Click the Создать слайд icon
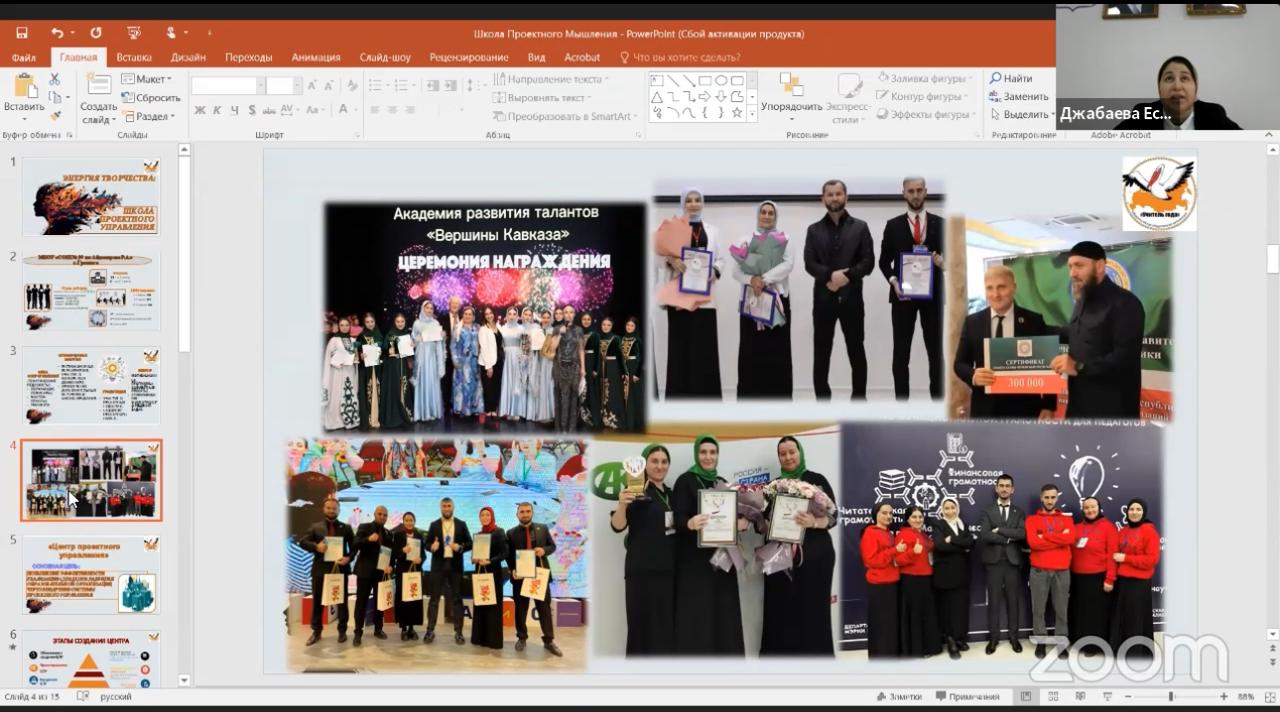1280x712 pixels. (x=98, y=98)
